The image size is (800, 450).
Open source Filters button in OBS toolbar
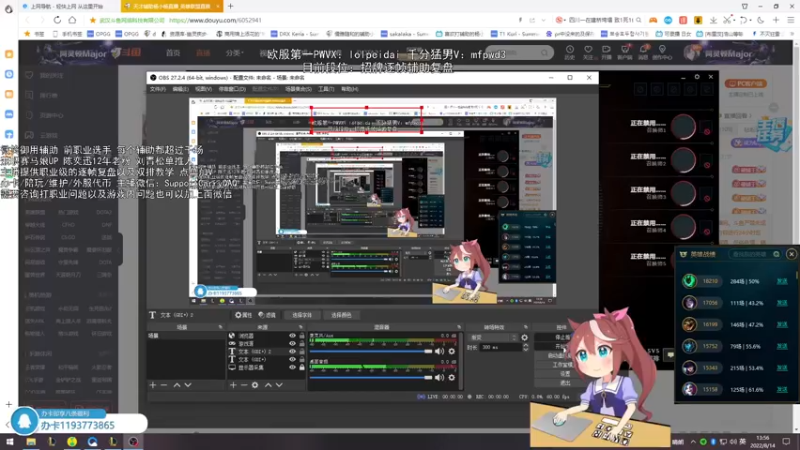[x=267, y=315]
